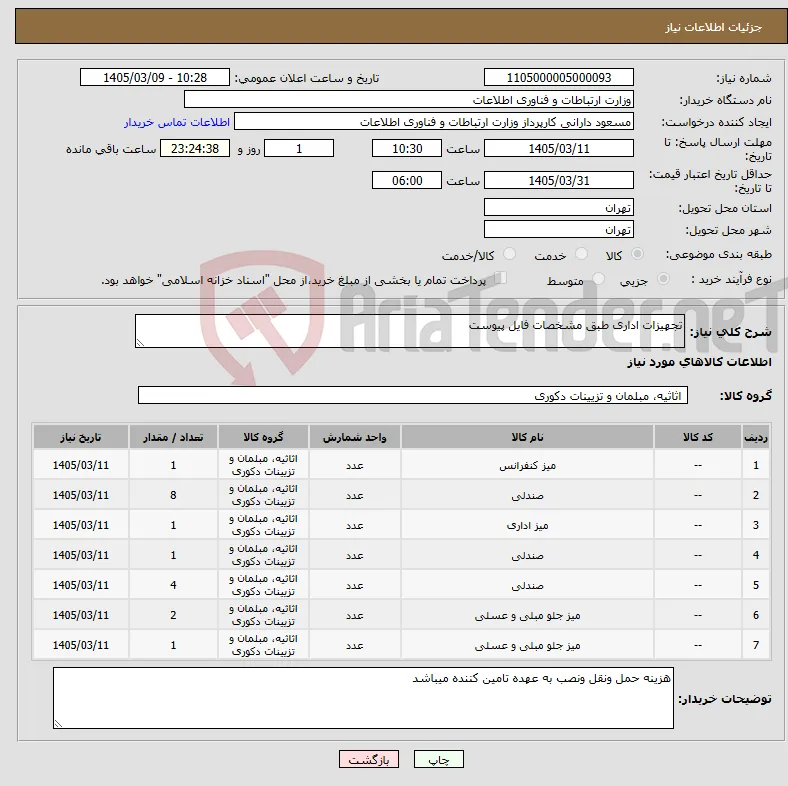Click صندلی in row 5
The height and width of the screenshot is (786, 788).
(527, 585)
